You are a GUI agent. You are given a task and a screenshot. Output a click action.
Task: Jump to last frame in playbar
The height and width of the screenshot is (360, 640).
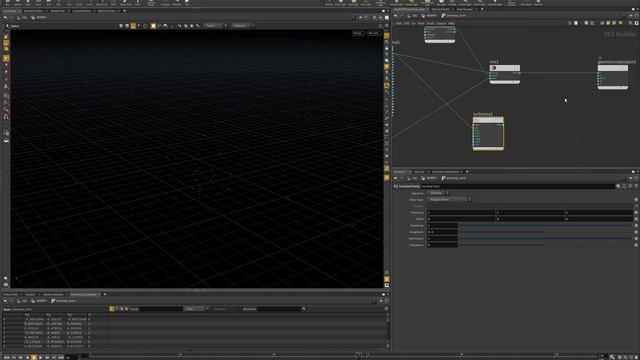click(x=61, y=357)
